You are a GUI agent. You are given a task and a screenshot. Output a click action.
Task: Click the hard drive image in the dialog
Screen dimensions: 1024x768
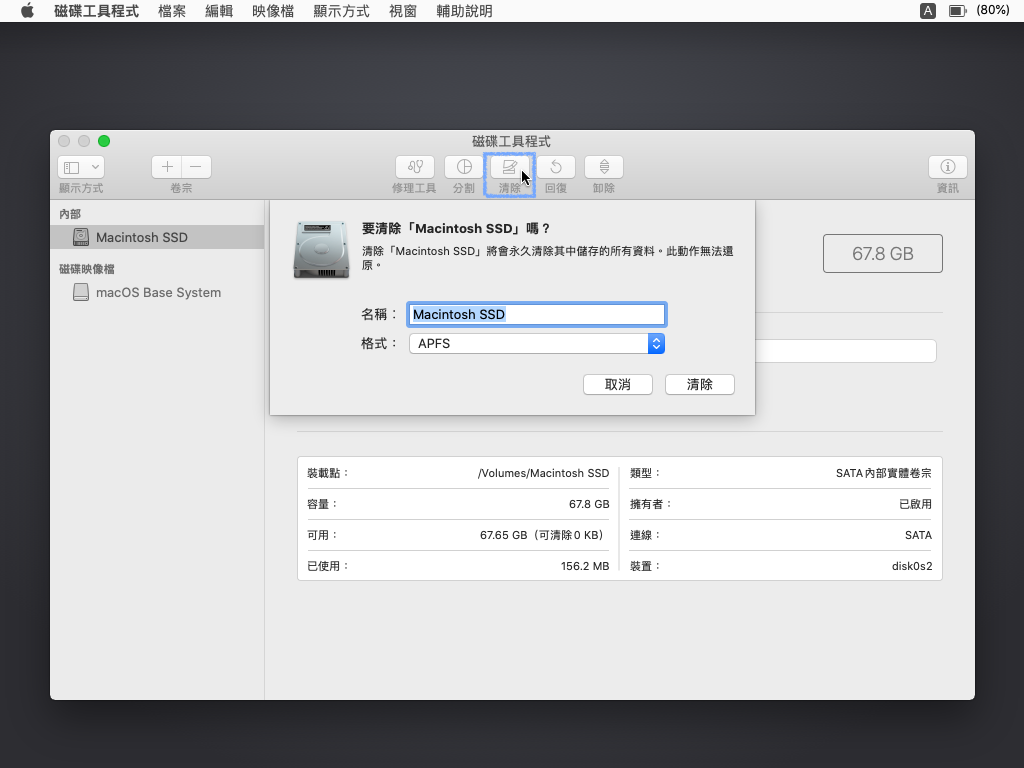(x=321, y=249)
